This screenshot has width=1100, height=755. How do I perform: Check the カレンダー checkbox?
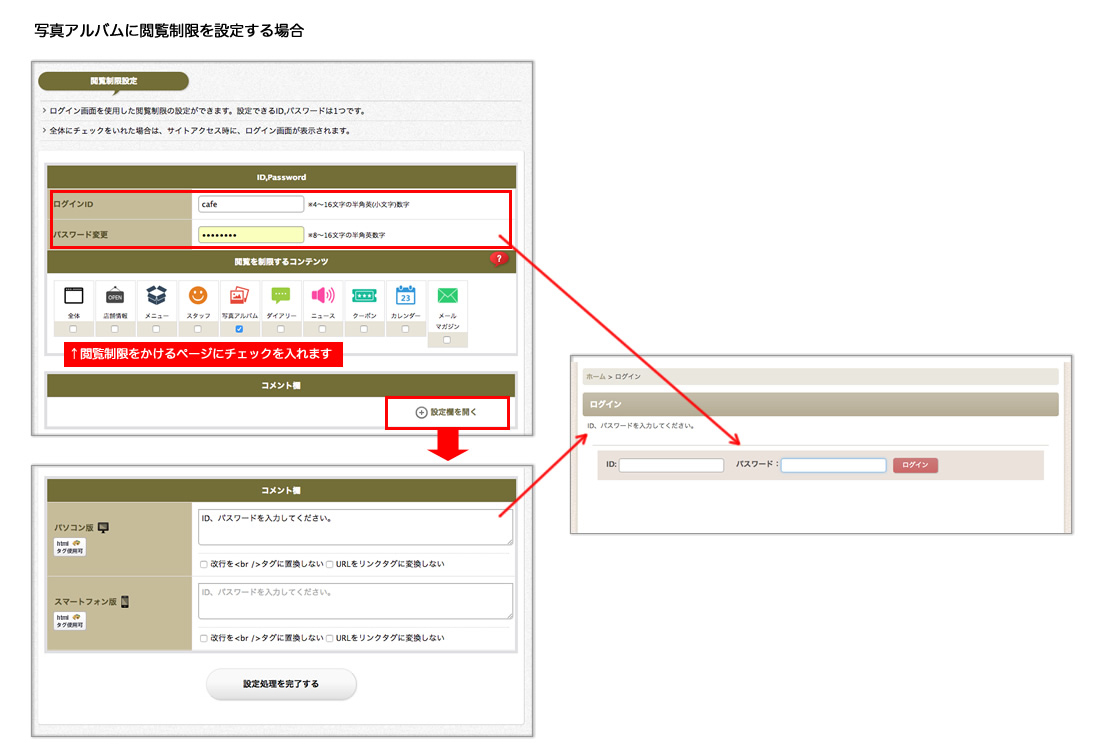(x=405, y=329)
